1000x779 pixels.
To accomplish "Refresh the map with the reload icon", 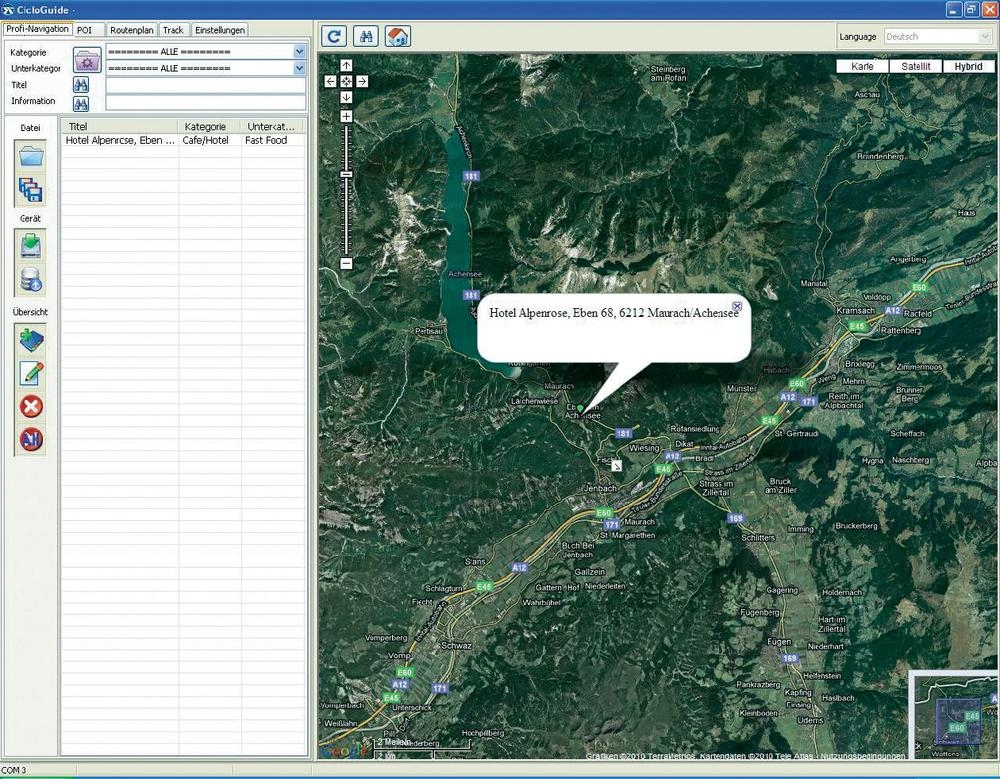I will click(x=334, y=36).
